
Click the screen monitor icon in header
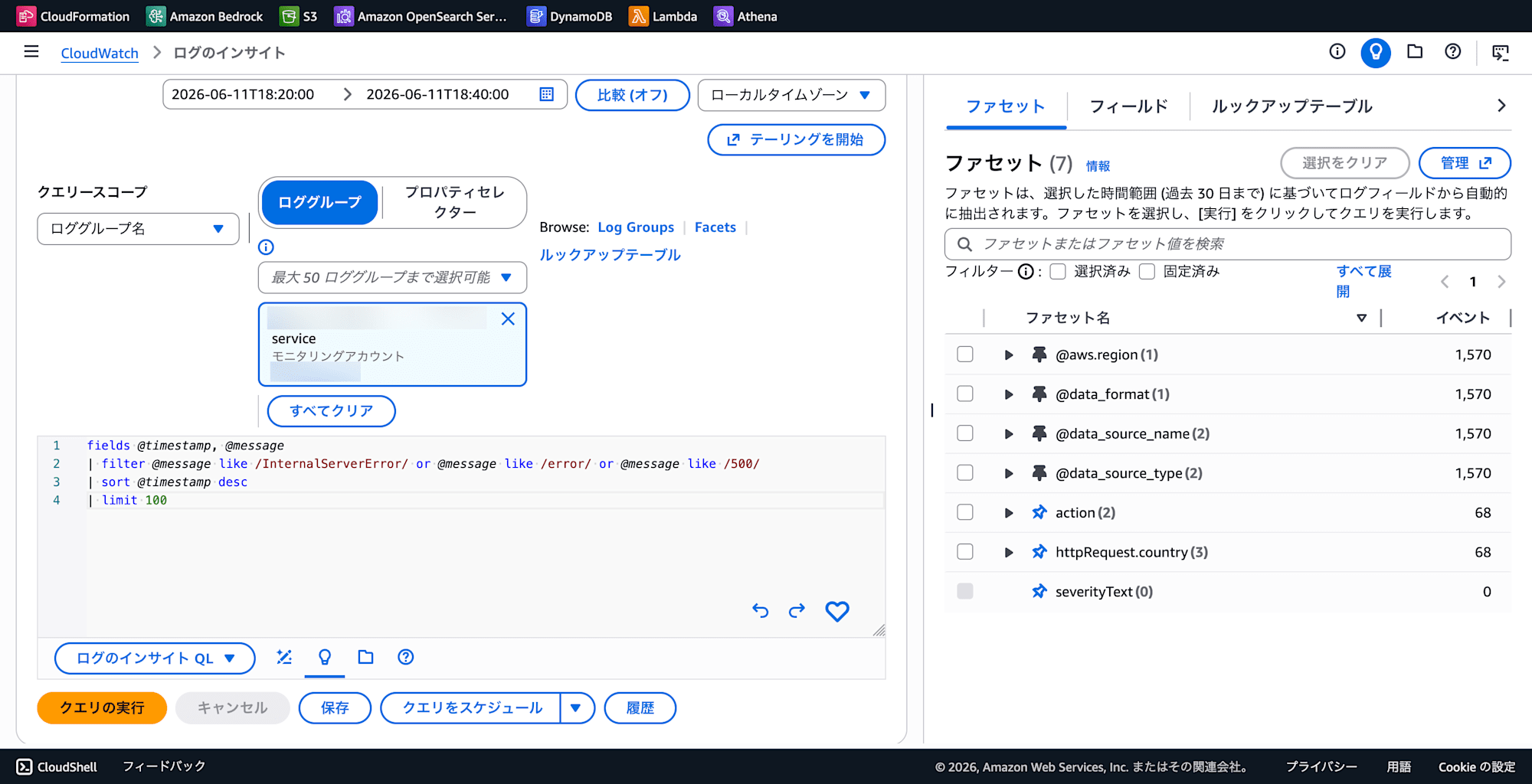1501,52
